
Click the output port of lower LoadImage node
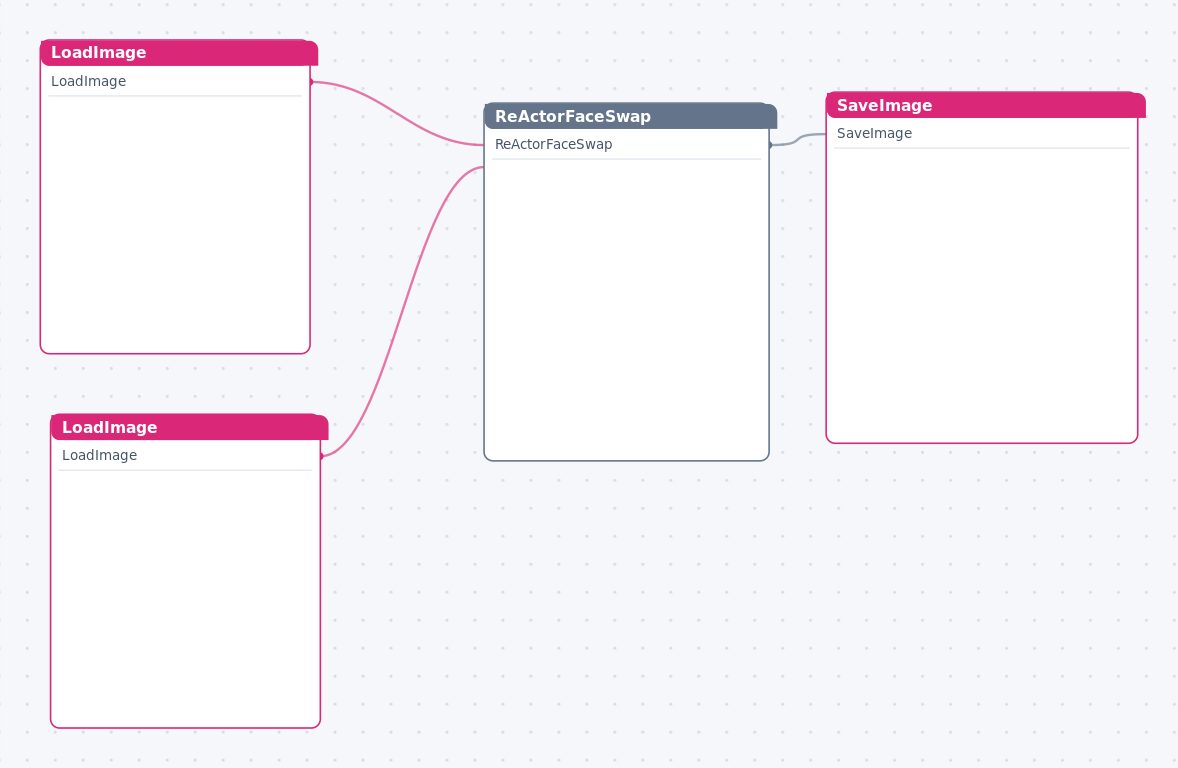(322, 455)
